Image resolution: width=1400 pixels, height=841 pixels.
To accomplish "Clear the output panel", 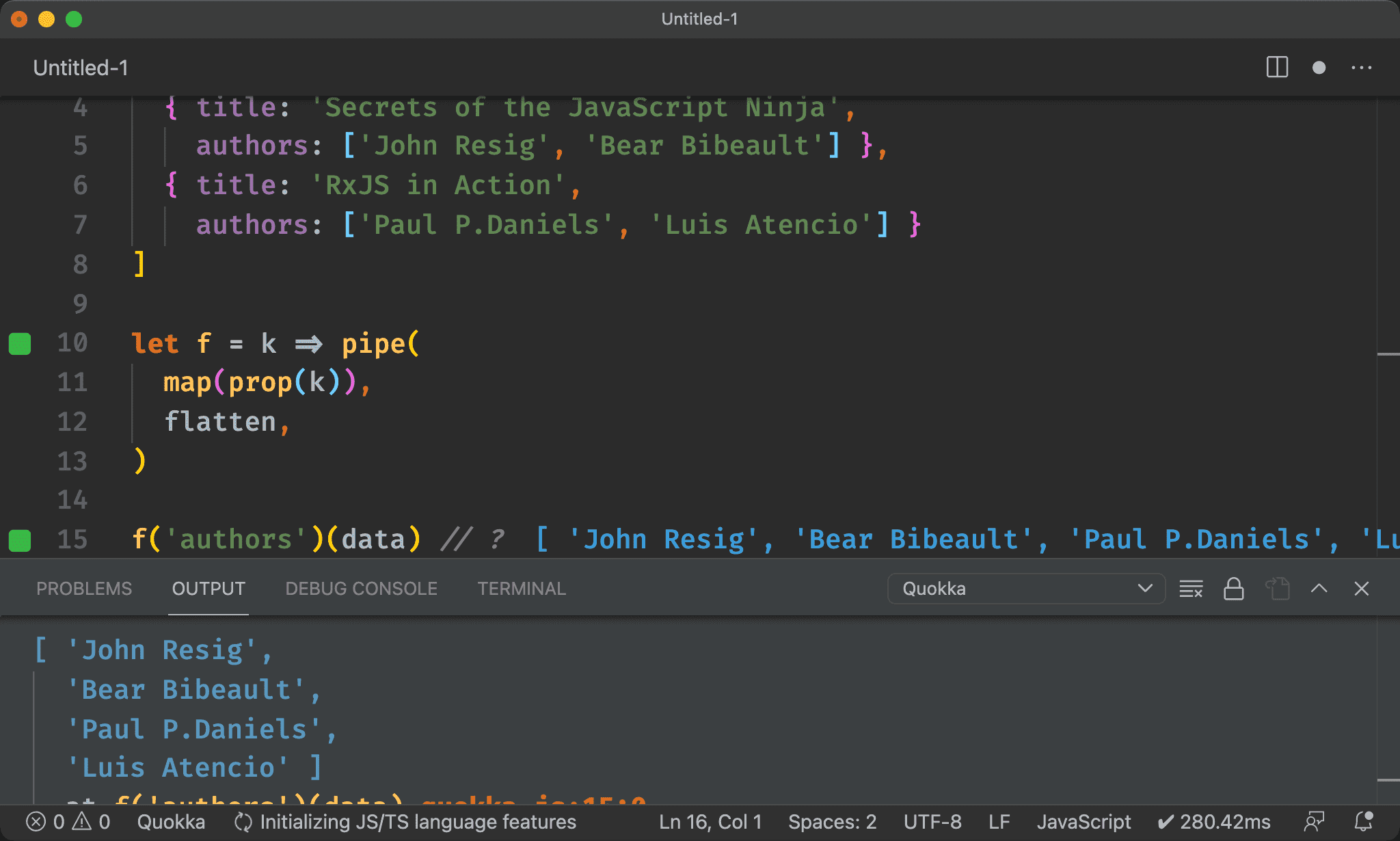I will tap(1191, 589).
